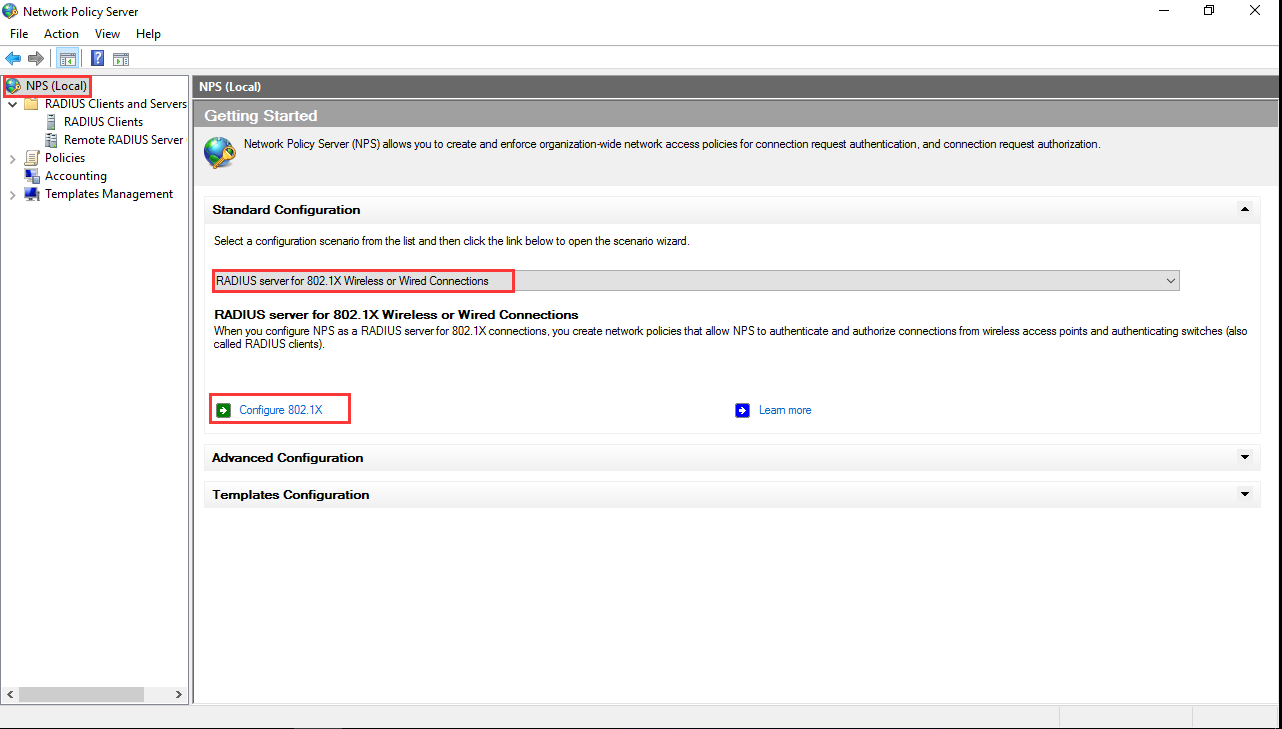Click the Forward arrow toolbar icon
The height and width of the screenshot is (729, 1282).
coord(36,59)
